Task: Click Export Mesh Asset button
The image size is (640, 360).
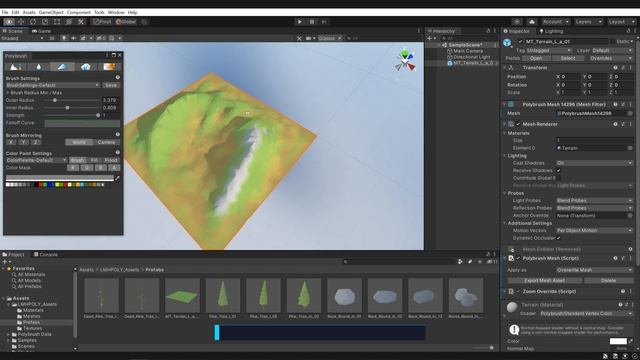Action: pos(544,280)
